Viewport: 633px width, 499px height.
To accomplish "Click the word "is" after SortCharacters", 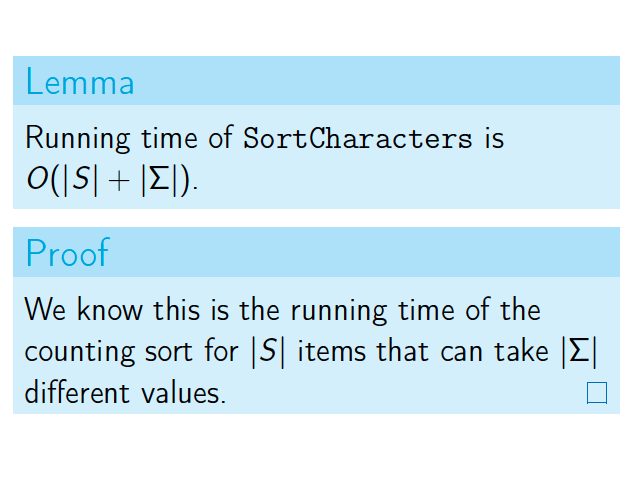I will [x=494, y=138].
